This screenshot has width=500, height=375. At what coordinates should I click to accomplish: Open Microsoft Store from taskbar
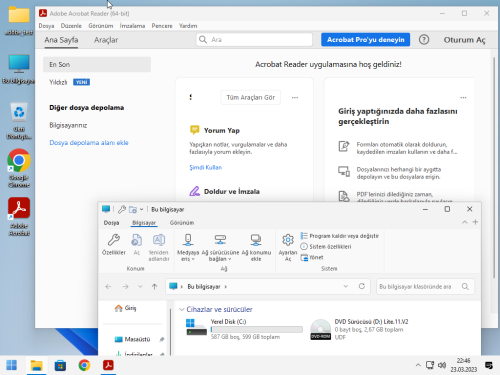point(60,365)
